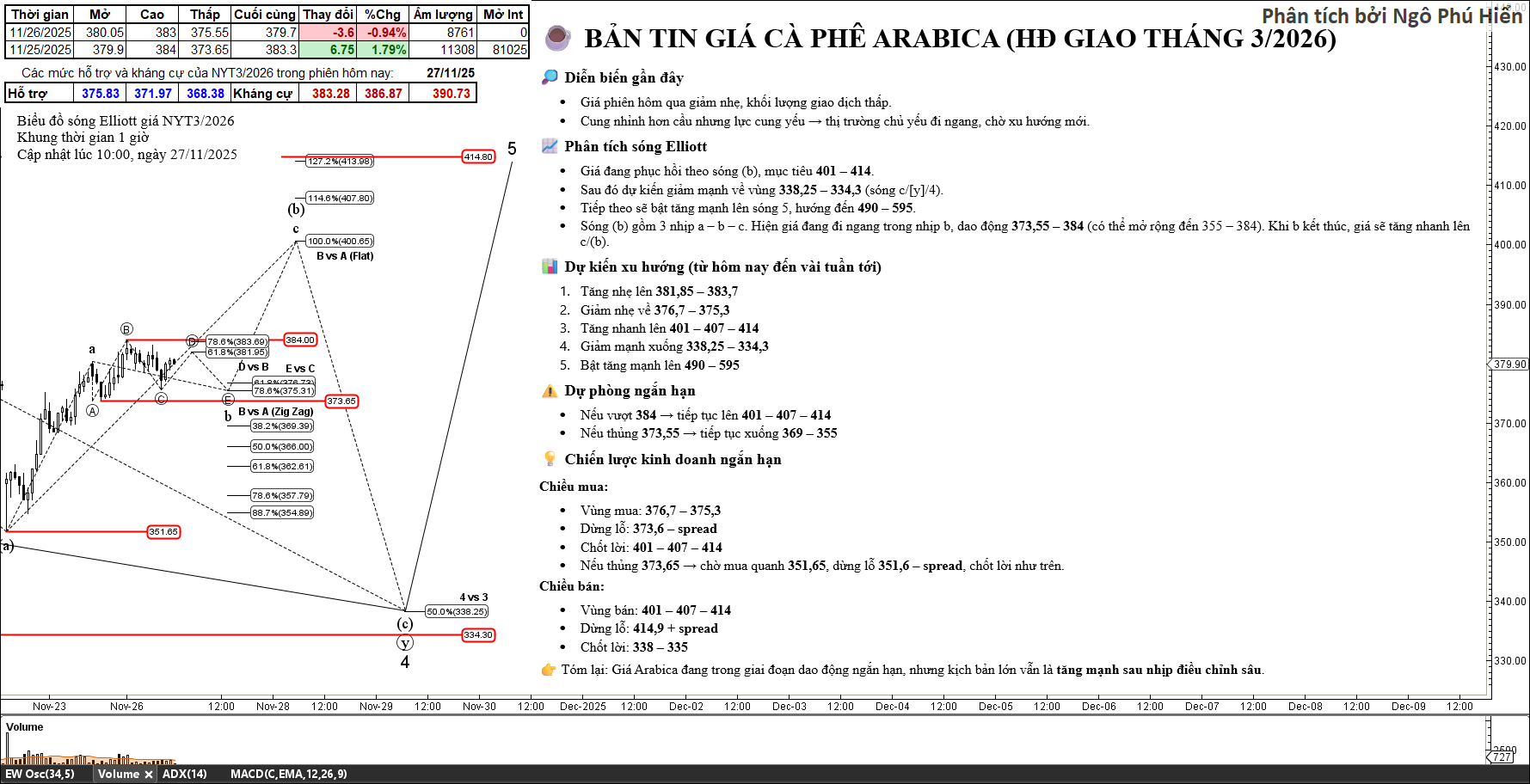Open the ADX(14) indicator tab

click(184, 774)
